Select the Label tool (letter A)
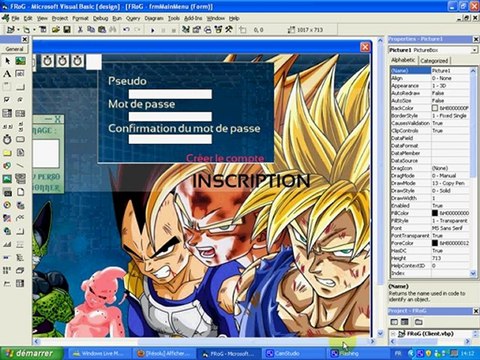Screen dimensions: 480x360 [x=7, y=74]
